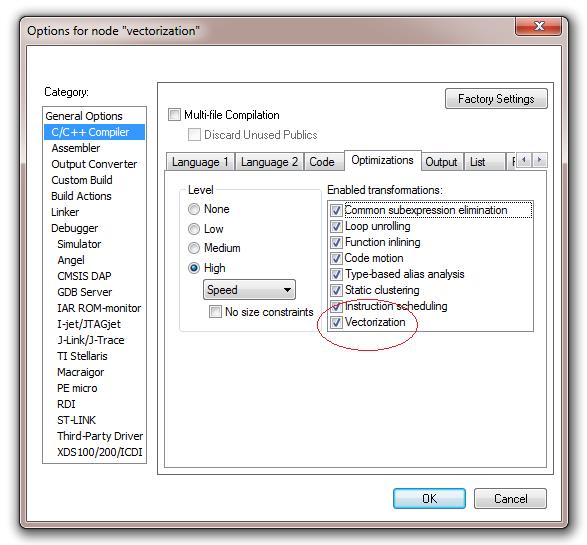Close the Options dialog window
The height and width of the screenshot is (545, 587).
pyautogui.click(x=538, y=26)
